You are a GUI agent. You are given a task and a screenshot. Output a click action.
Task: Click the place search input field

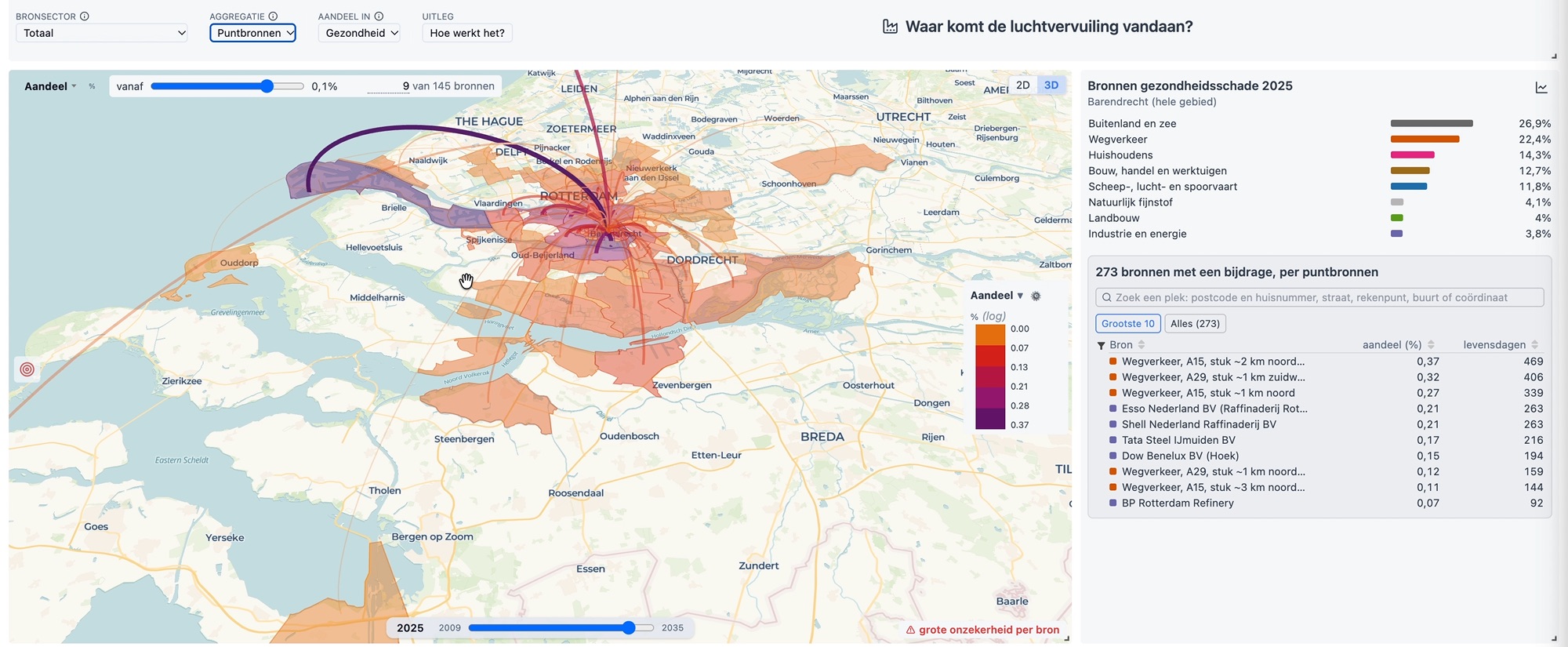coord(1319,297)
